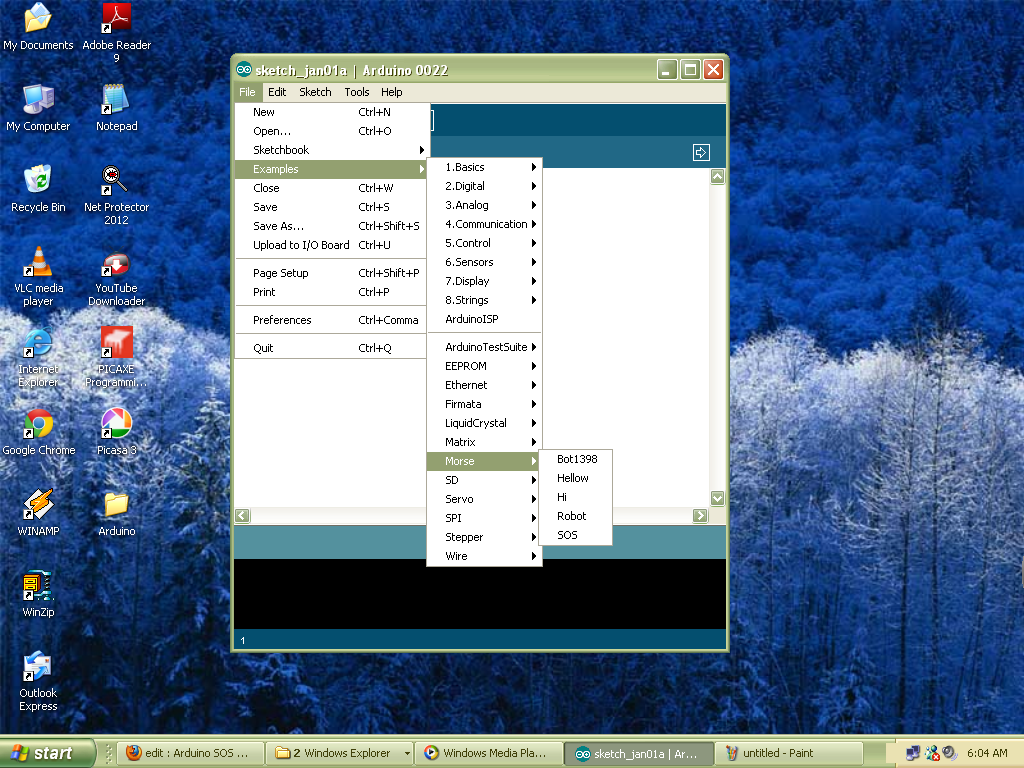Choose Quit from File menu

click(x=332, y=348)
